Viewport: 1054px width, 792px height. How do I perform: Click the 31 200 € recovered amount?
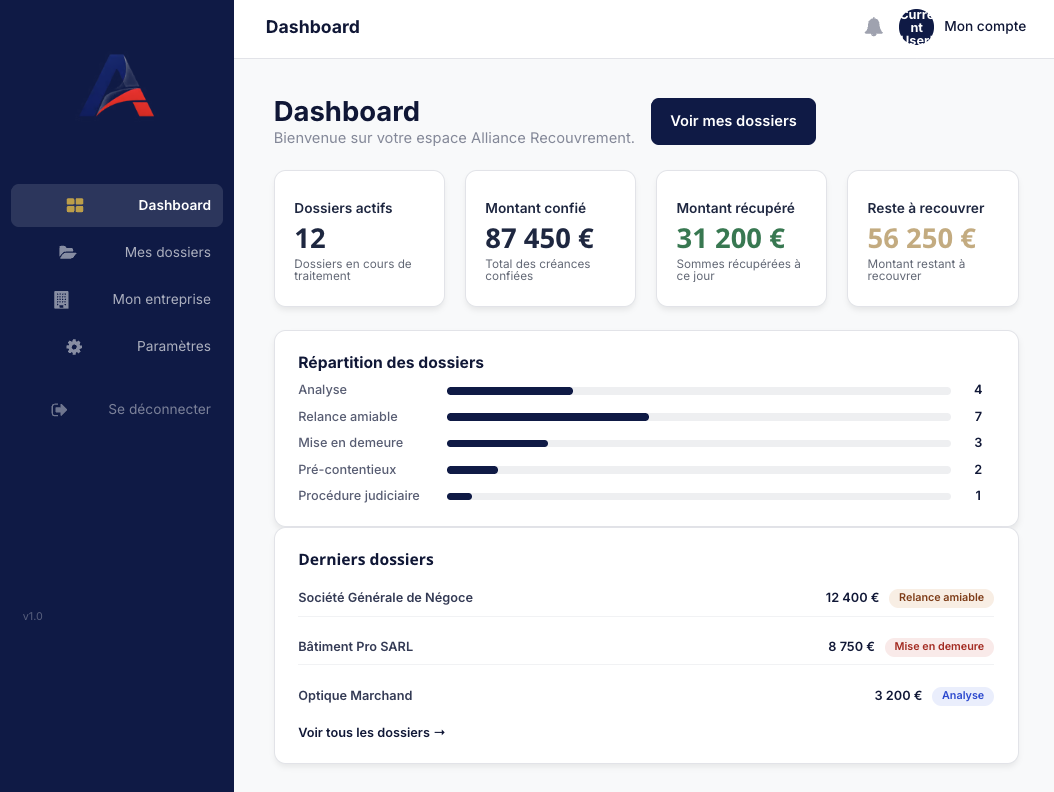coord(731,239)
